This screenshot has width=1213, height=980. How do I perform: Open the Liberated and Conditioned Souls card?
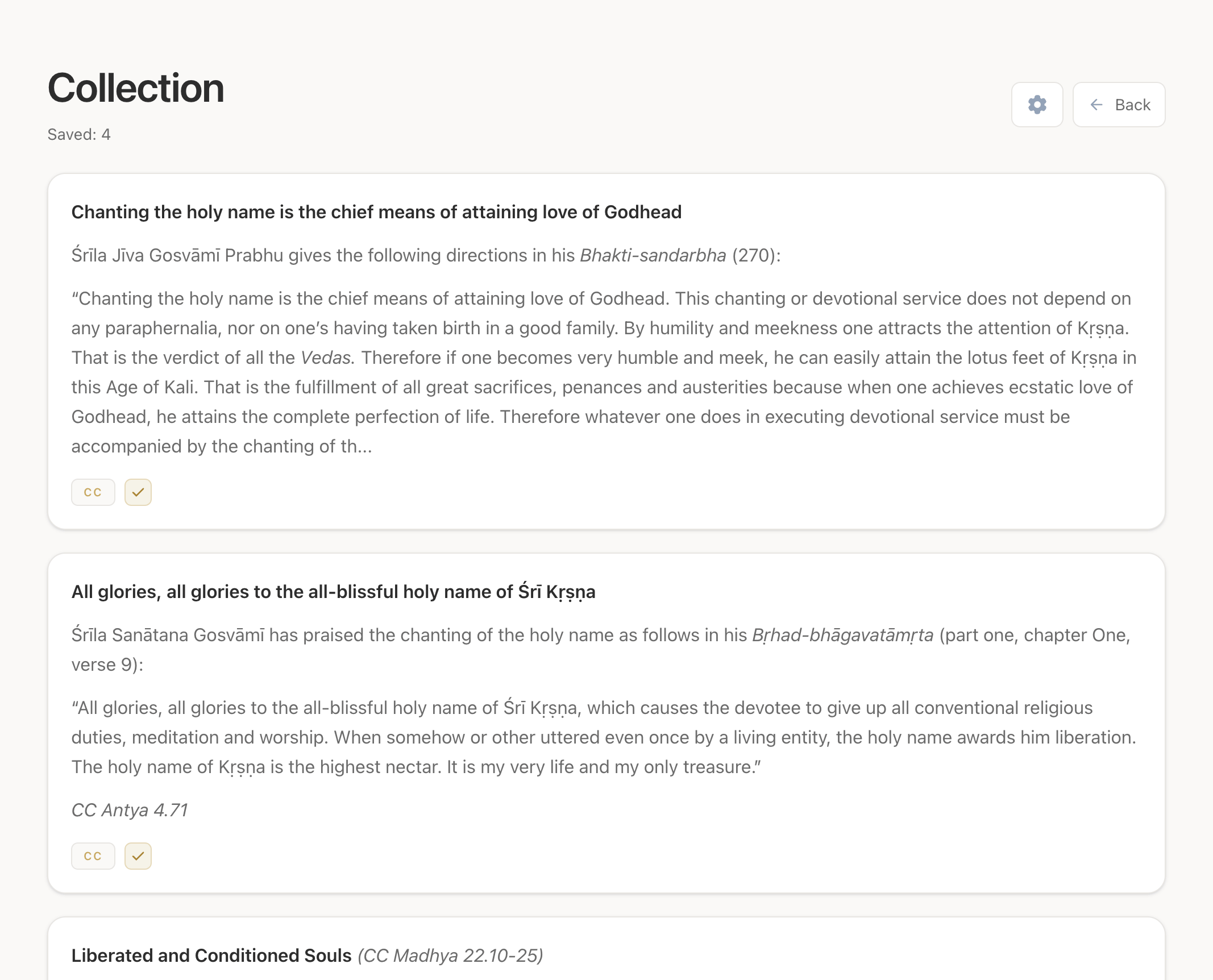211,956
